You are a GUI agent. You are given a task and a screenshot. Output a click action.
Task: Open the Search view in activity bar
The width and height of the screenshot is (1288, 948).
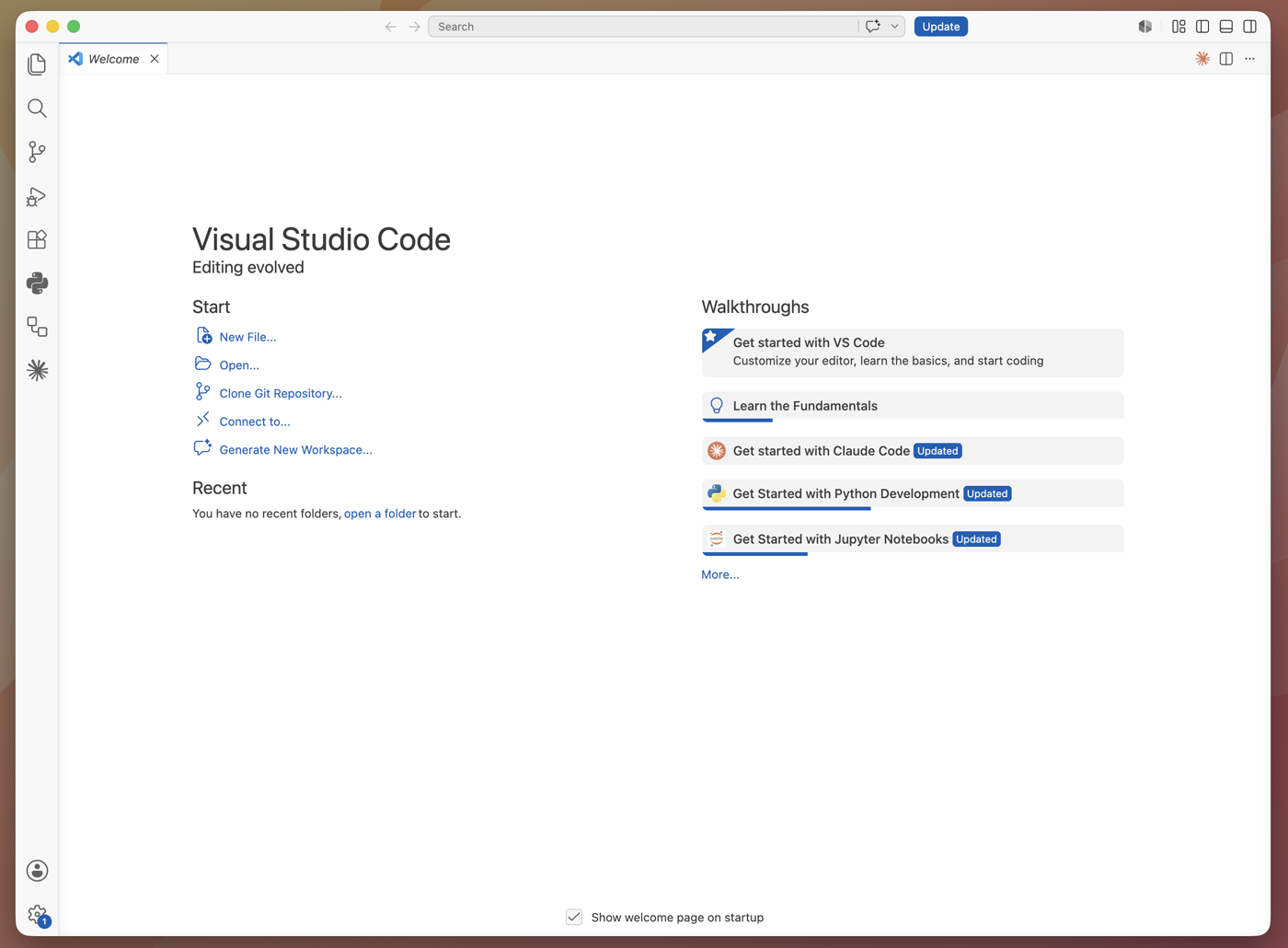(37, 109)
